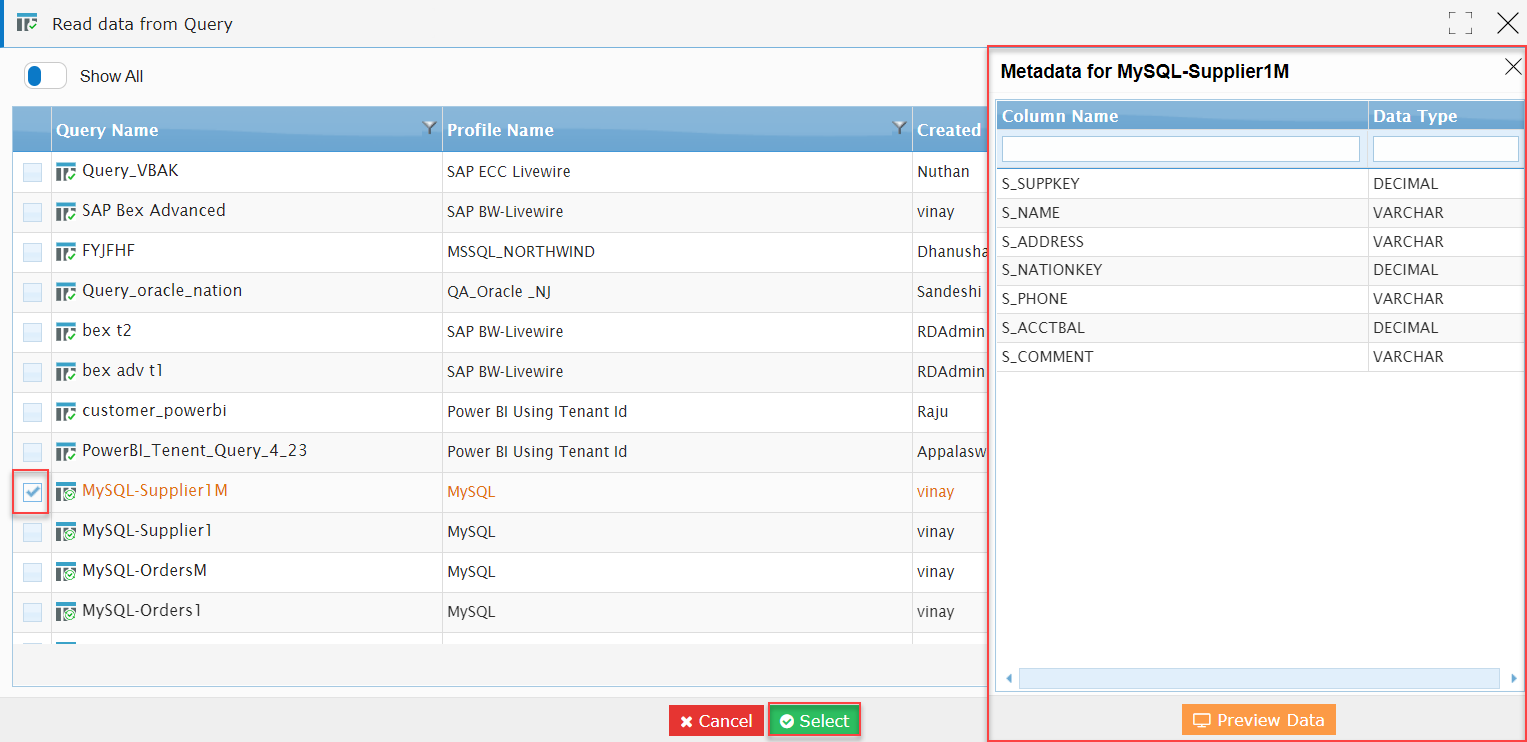Click the Sandeshi created-by cell
This screenshot has width=1527, height=742.
pos(949,292)
